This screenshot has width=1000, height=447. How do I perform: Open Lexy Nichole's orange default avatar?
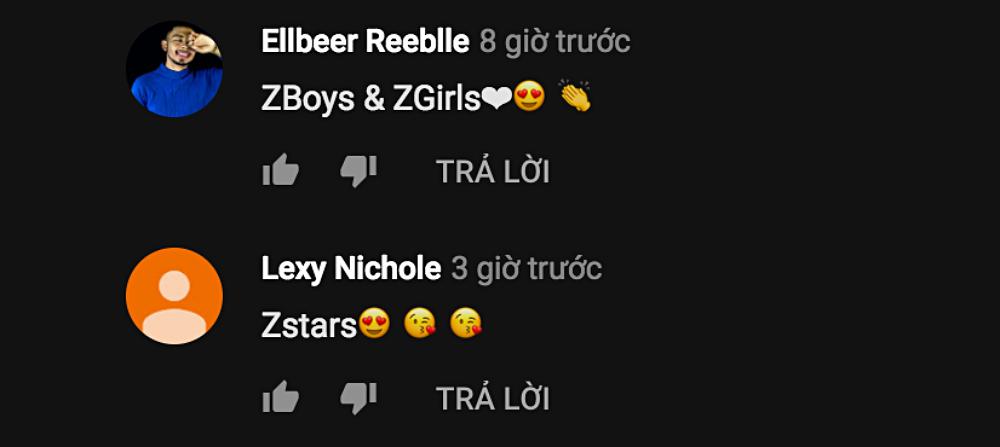(x=174, y=296)
